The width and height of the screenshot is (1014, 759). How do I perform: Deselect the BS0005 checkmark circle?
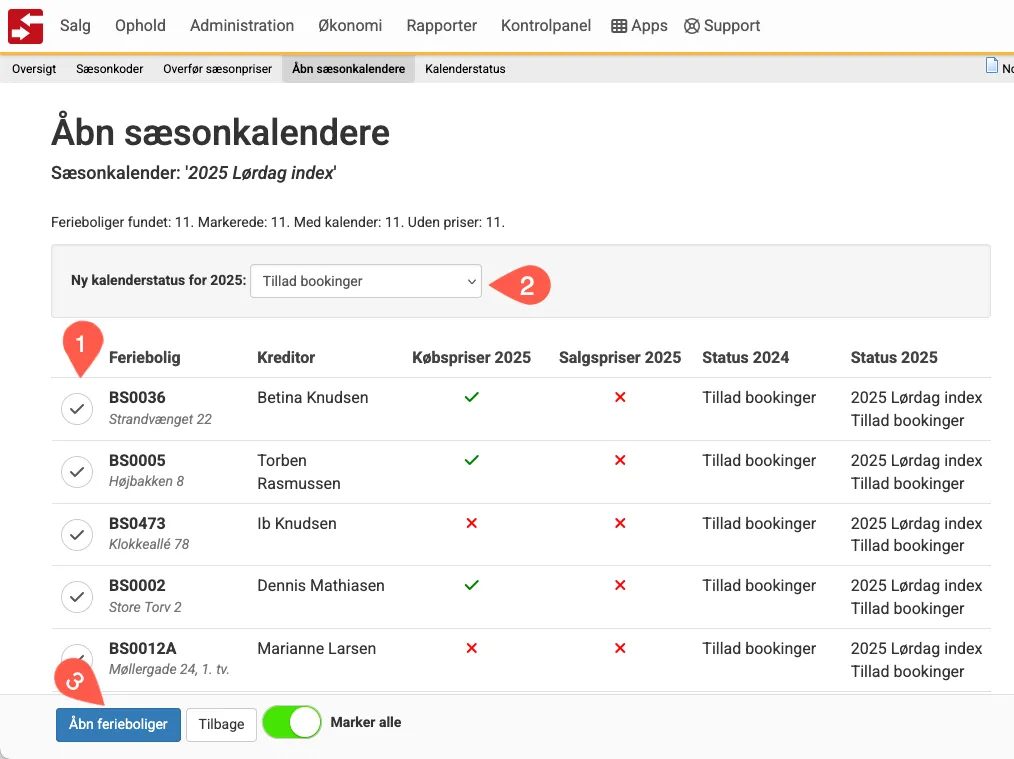[77, 471]
